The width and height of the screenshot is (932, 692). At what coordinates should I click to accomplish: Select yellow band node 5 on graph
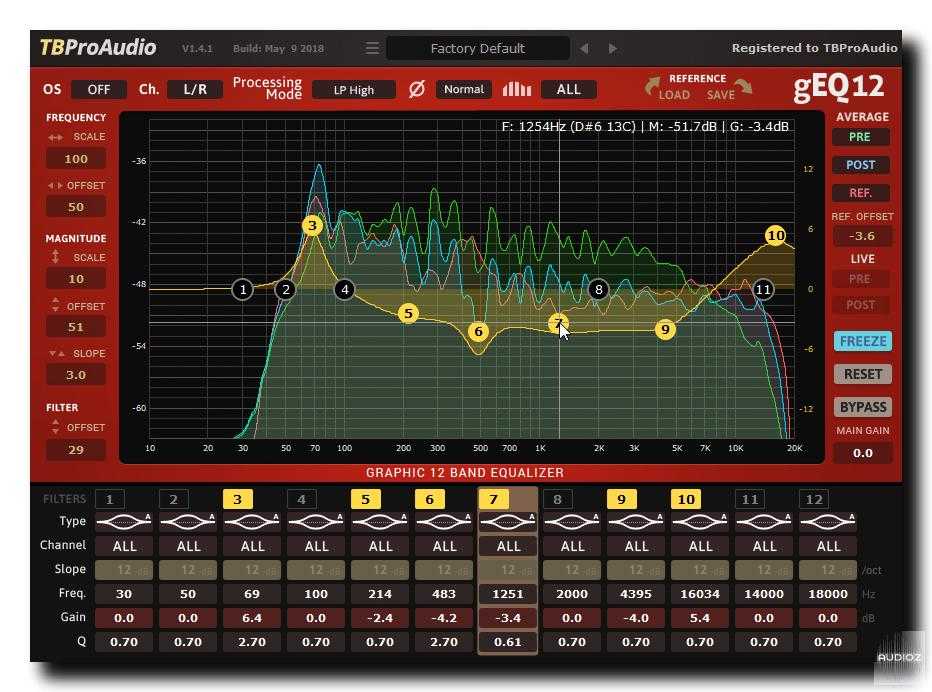(x=408, y=313)
